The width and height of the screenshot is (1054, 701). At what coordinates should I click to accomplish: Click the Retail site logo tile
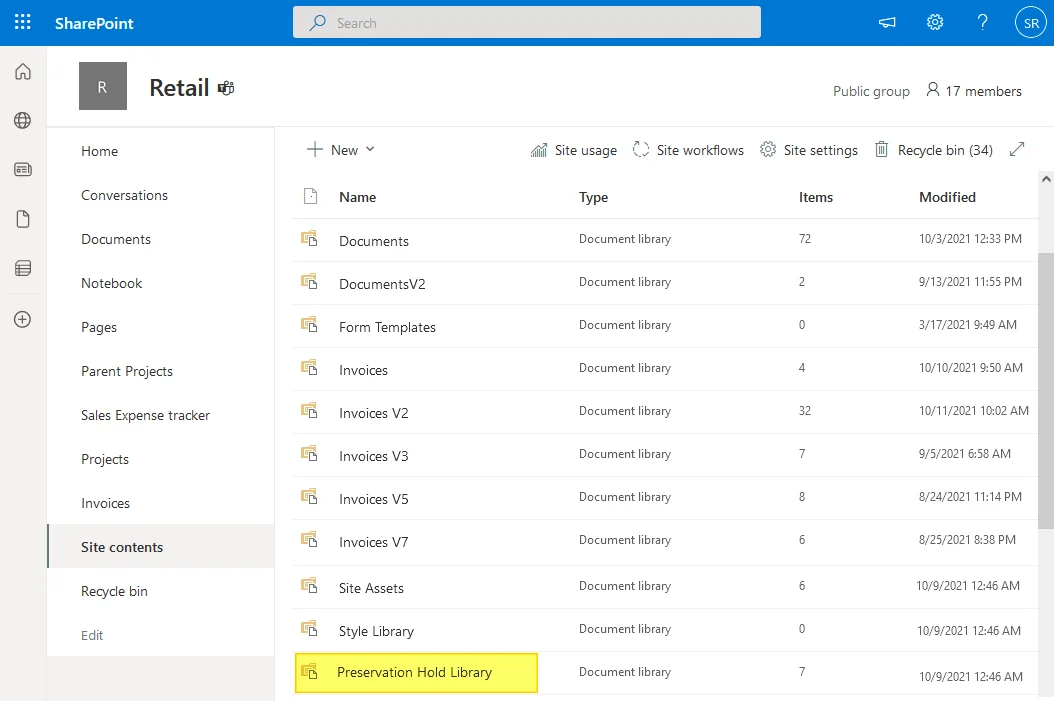click(103, 86)
